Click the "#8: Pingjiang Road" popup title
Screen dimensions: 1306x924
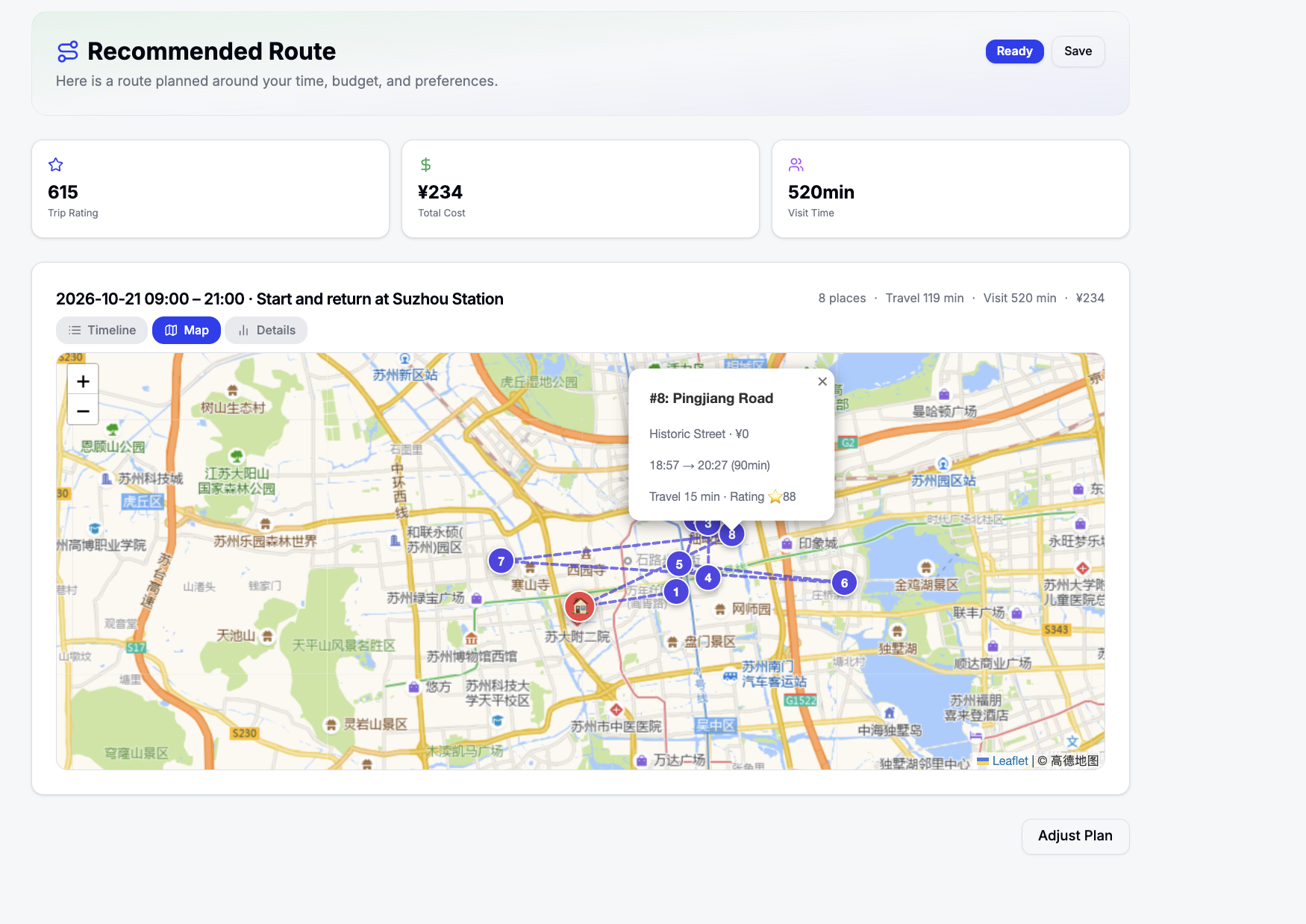pos(711,399)
